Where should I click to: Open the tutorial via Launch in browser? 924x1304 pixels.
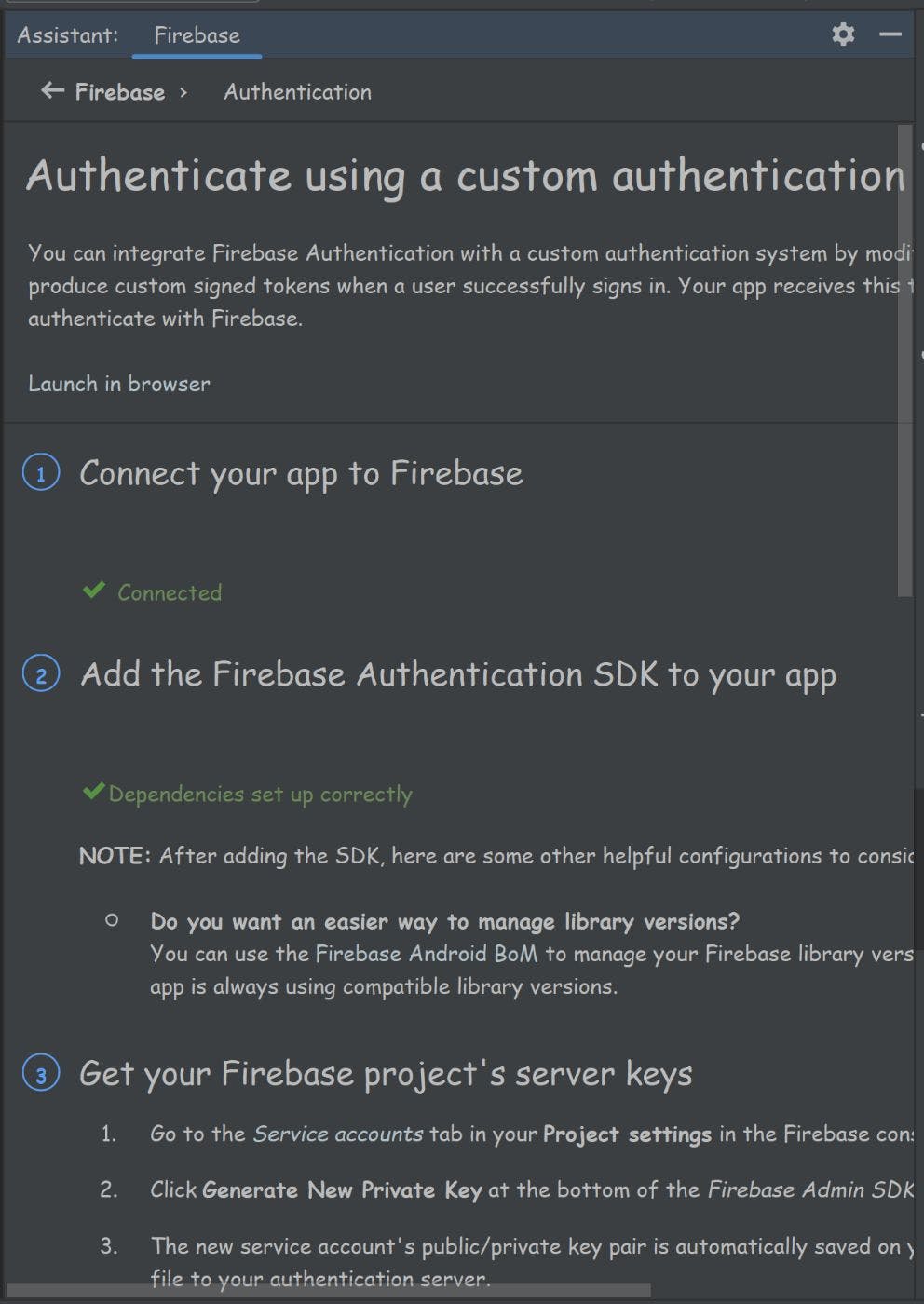[x=119, y=384]
